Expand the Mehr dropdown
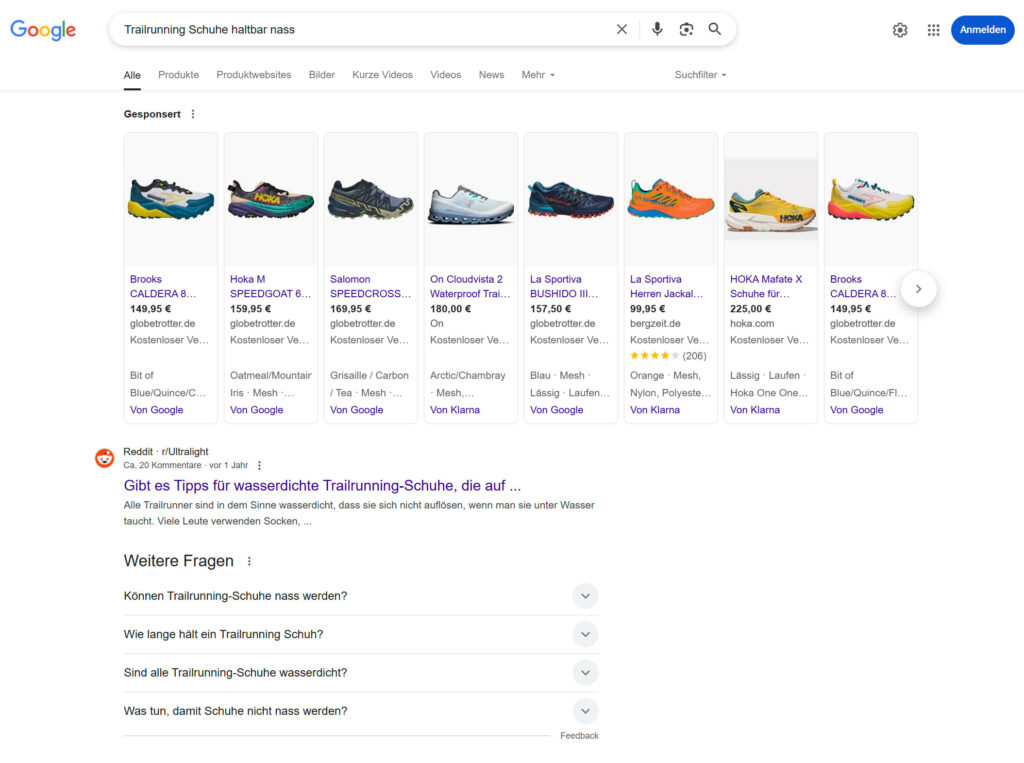Viewport: 1024px width, 763px height. tap(538, 75)
